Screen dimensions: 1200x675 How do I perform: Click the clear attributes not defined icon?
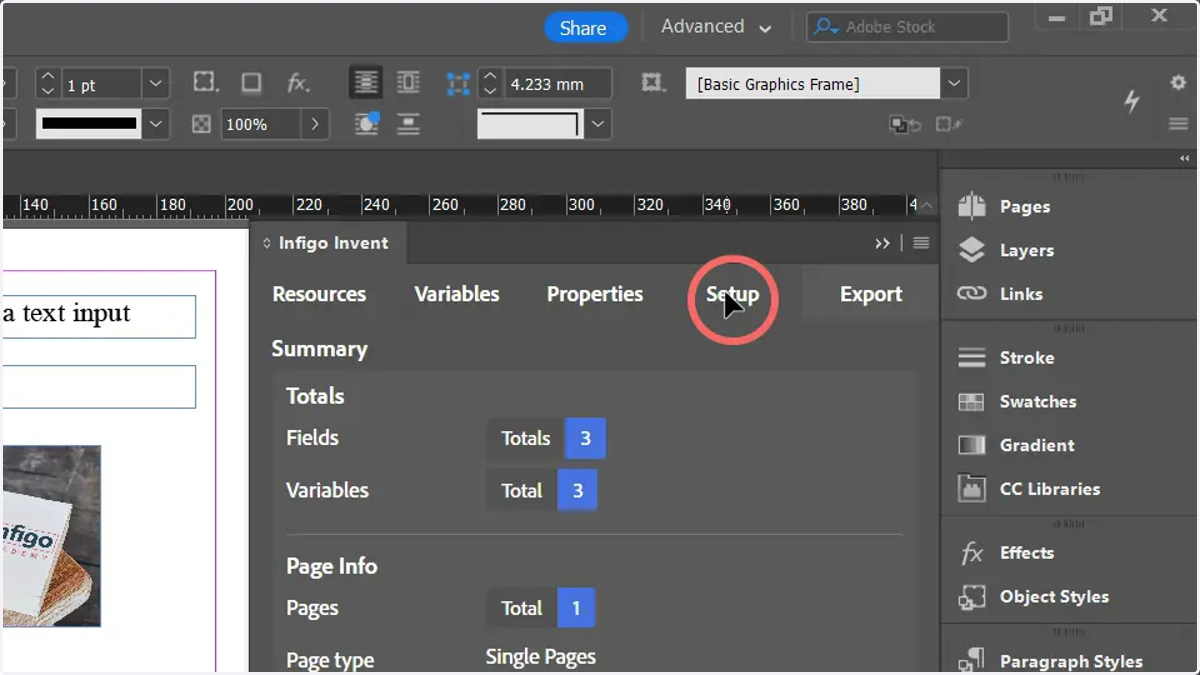[948, 124]
